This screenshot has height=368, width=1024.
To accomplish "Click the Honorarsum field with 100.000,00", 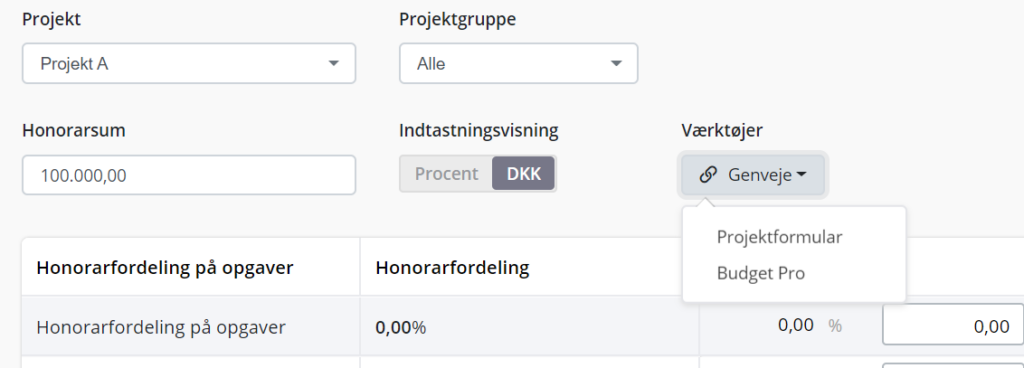I will [x=189, y=175].
